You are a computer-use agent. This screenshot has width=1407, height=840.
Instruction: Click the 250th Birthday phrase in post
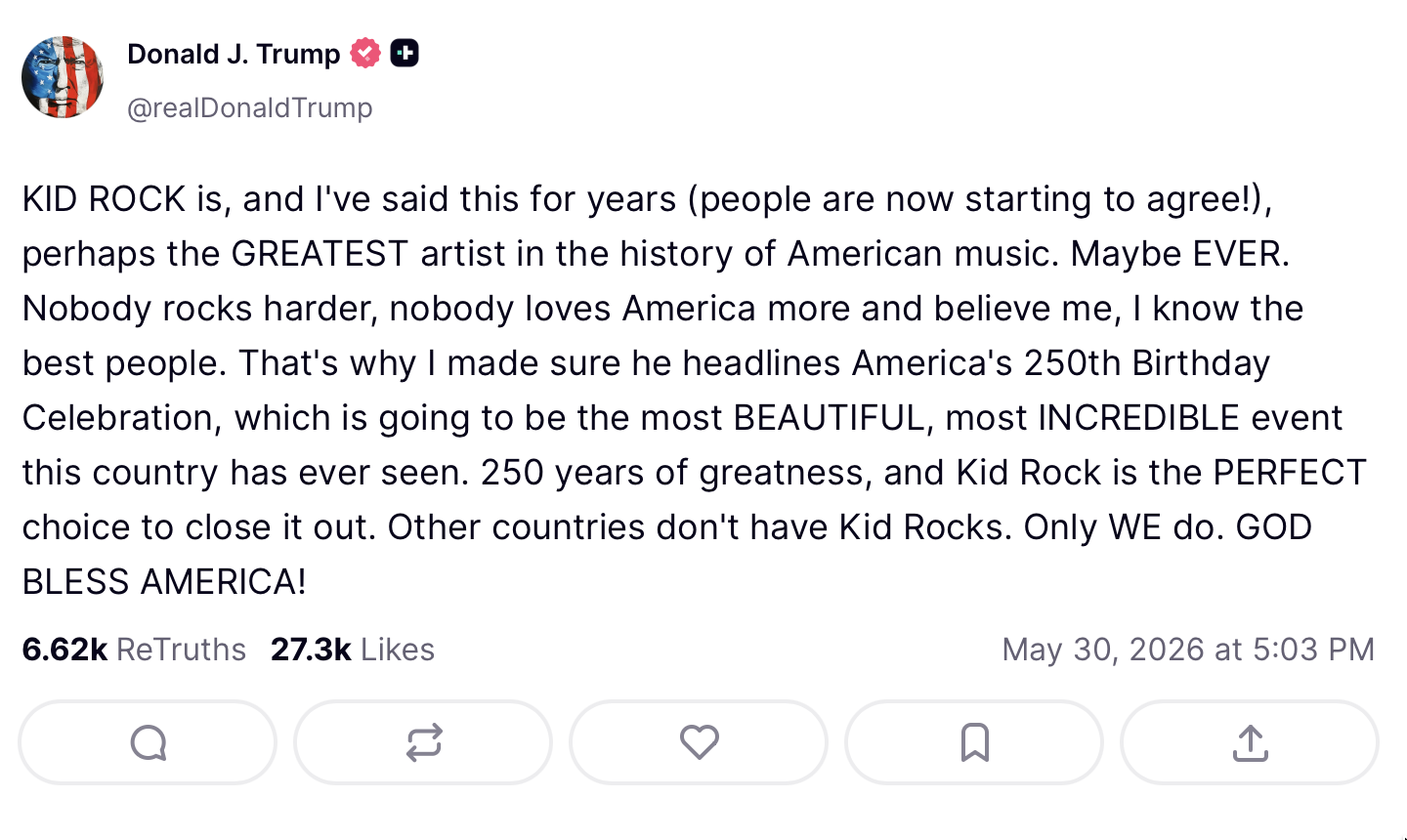click(1147, 363)
